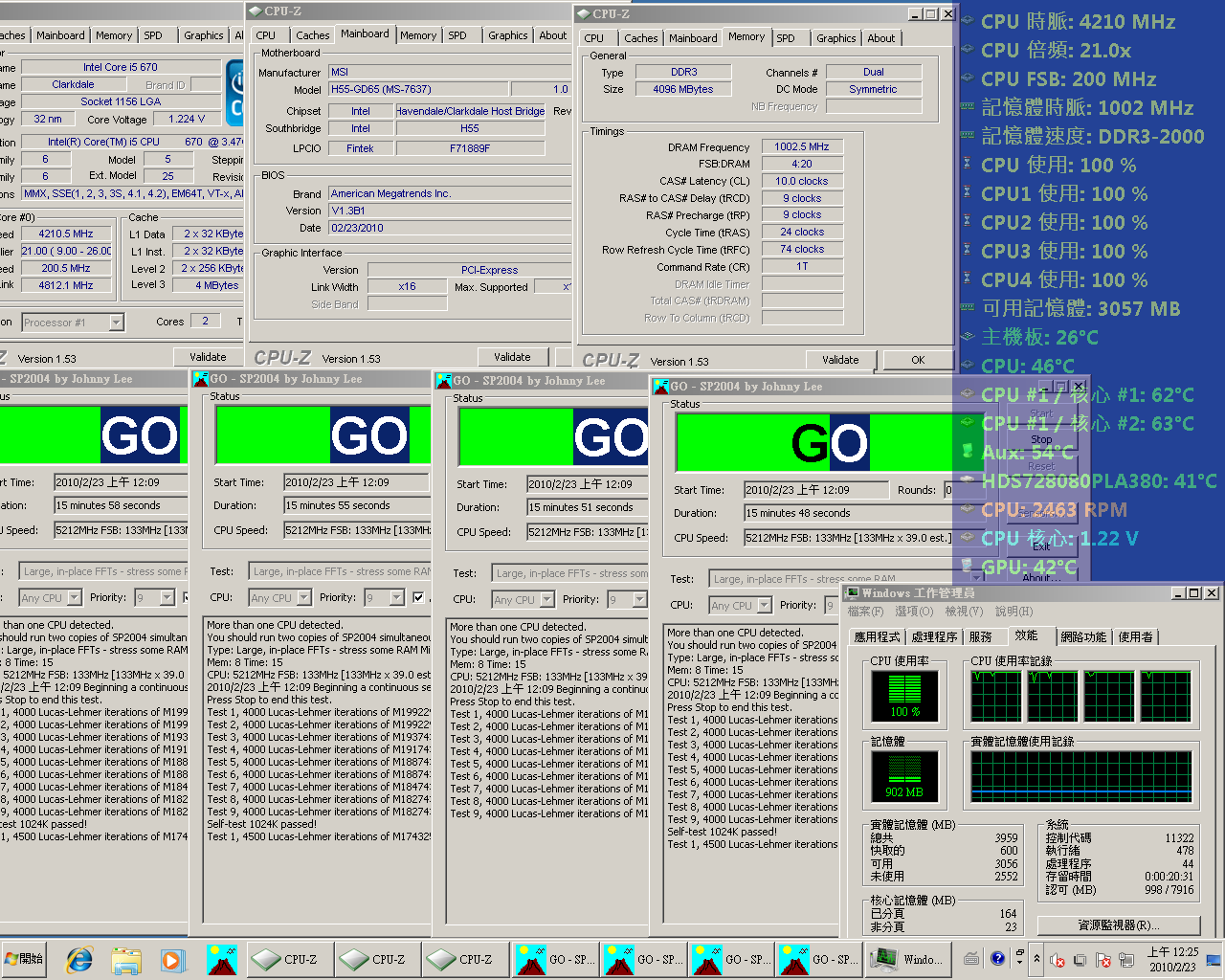The image size is (1225, 980).
Task: Open Windows Explorer folder icon on taskbar
Action: tap(125, 959)
